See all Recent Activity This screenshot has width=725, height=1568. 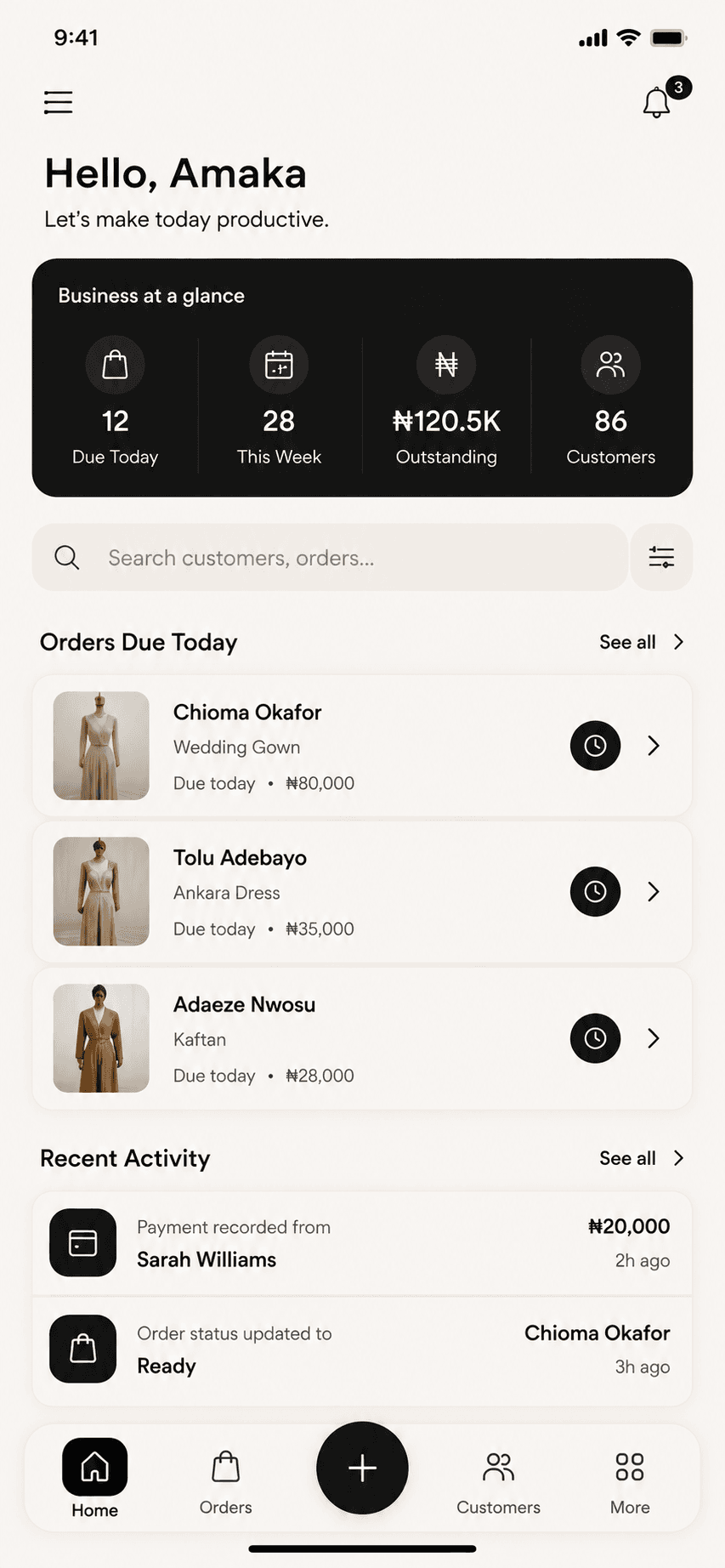(x=627, y=1158)
